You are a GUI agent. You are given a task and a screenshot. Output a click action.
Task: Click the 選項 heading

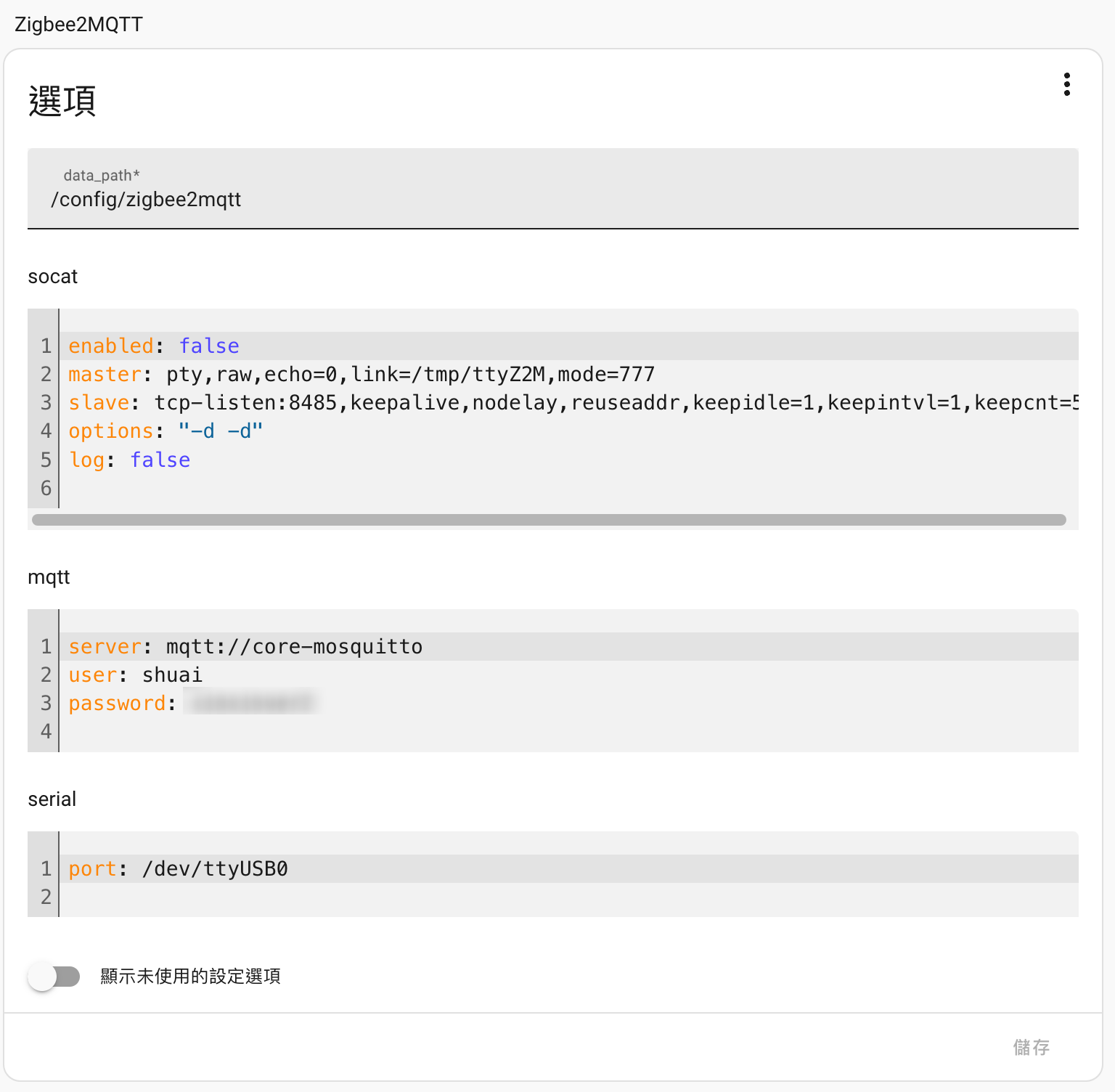(62, 101)
